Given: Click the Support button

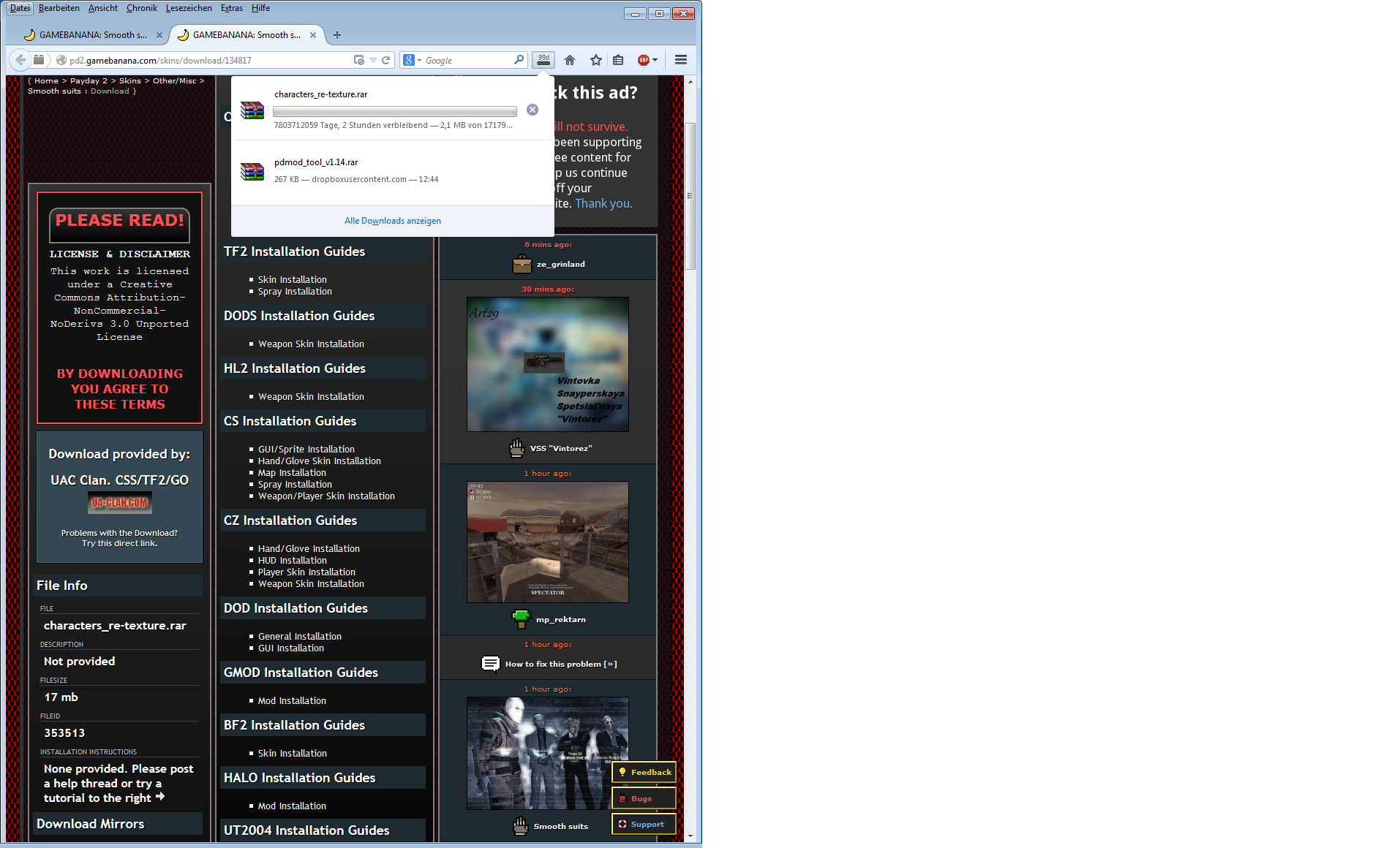Looking at the screenshot, I should [x=644, y=824].
